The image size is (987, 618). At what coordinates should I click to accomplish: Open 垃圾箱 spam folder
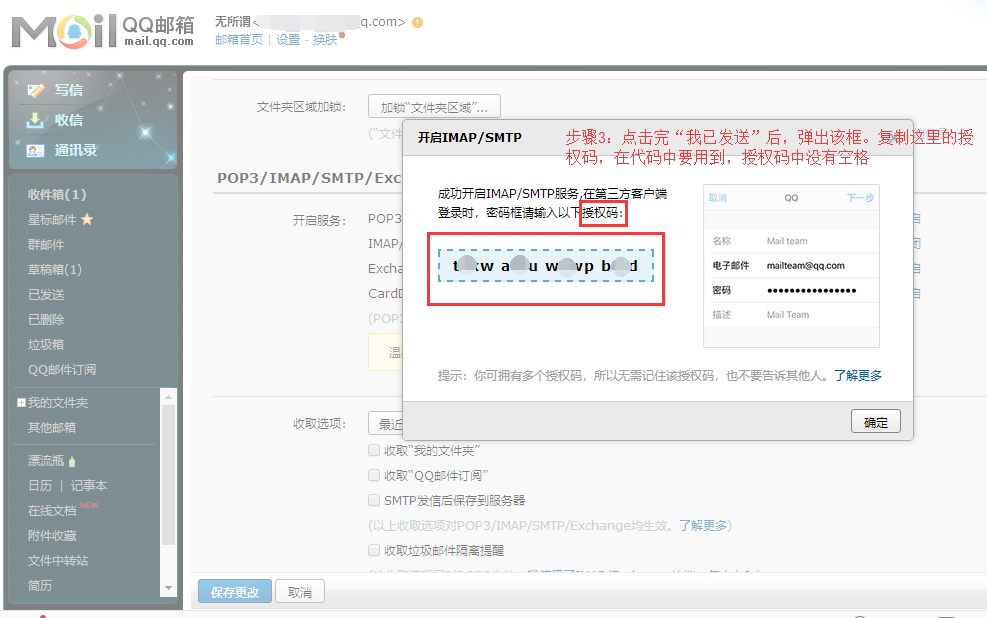click(x=46, y=345)
